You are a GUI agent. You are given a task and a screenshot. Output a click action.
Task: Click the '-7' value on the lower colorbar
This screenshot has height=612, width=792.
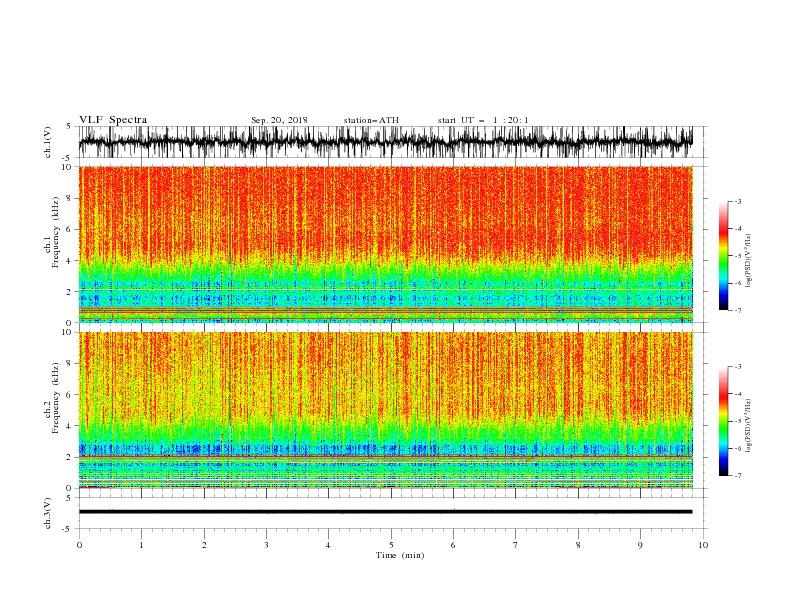pos(738,476)
